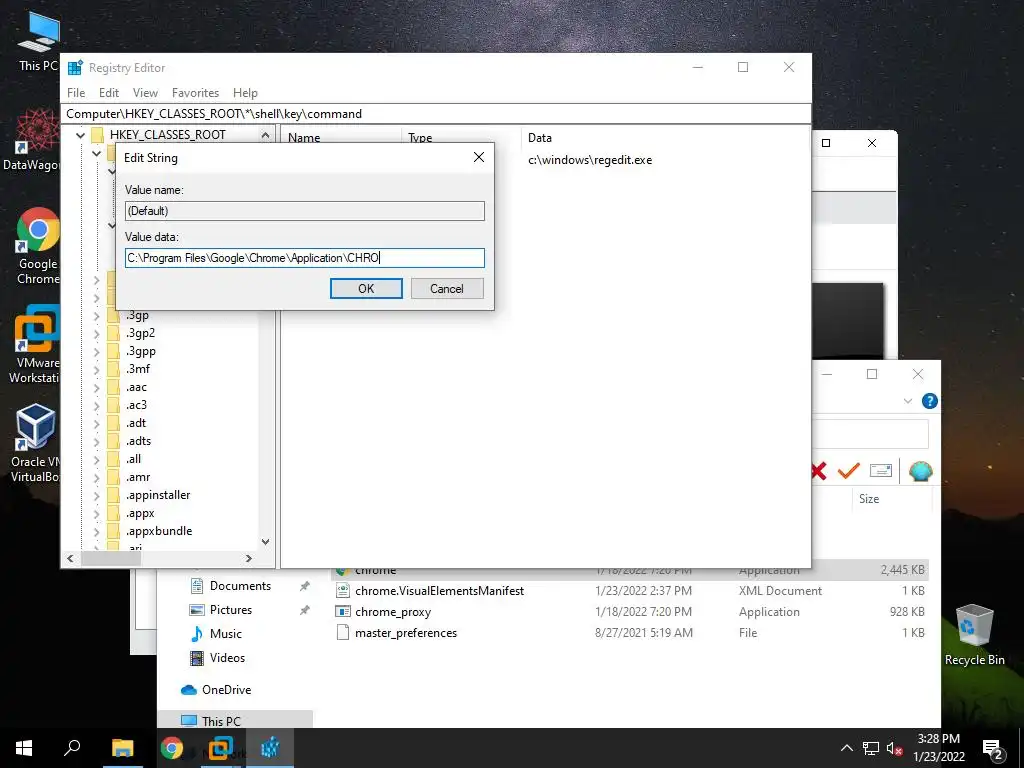Click the tree's horizontal scroll left arrow

click(x=71, y=558)
